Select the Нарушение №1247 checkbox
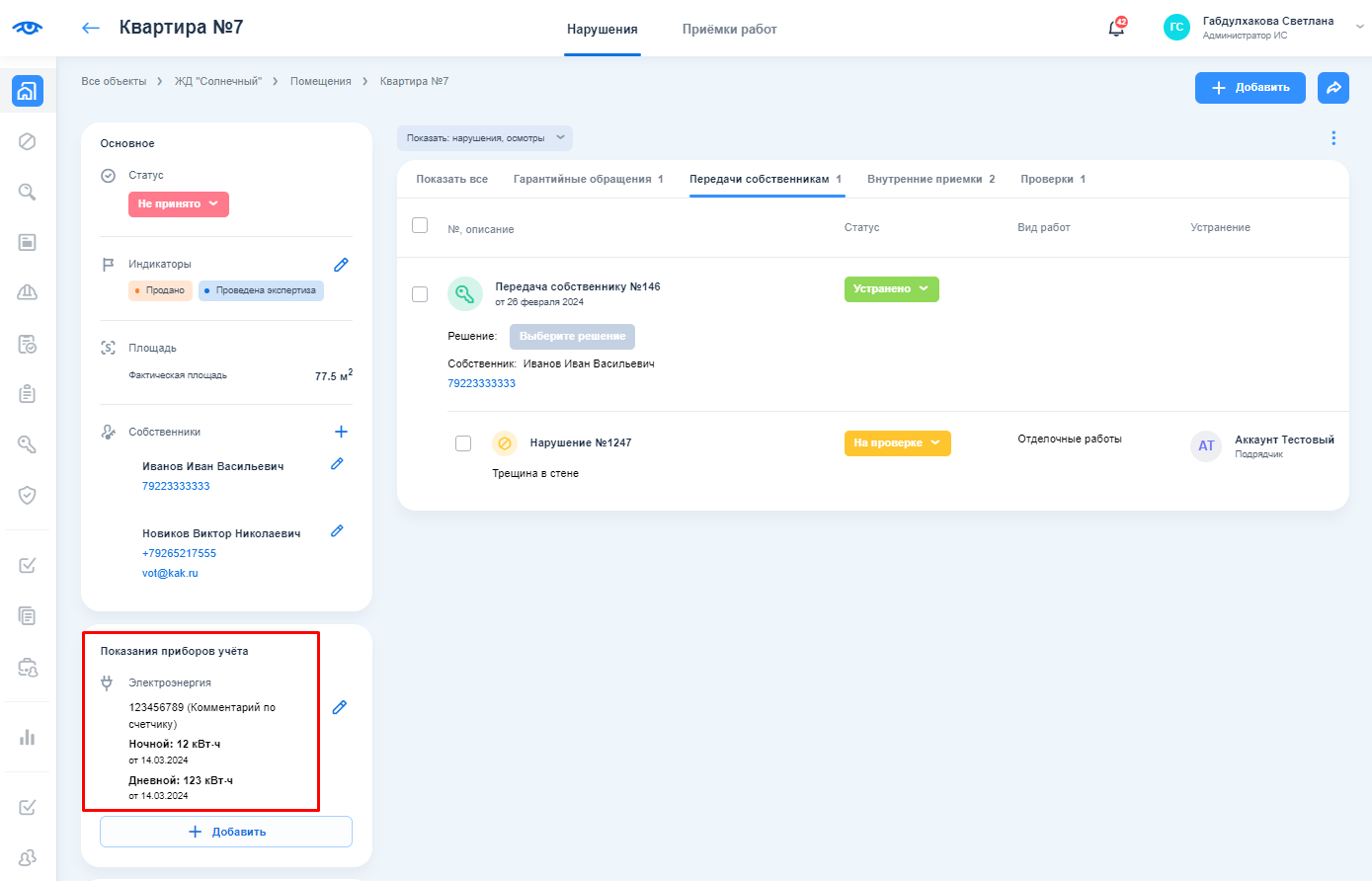This screenshot has height=881, width=1372. tap(463, 442)
